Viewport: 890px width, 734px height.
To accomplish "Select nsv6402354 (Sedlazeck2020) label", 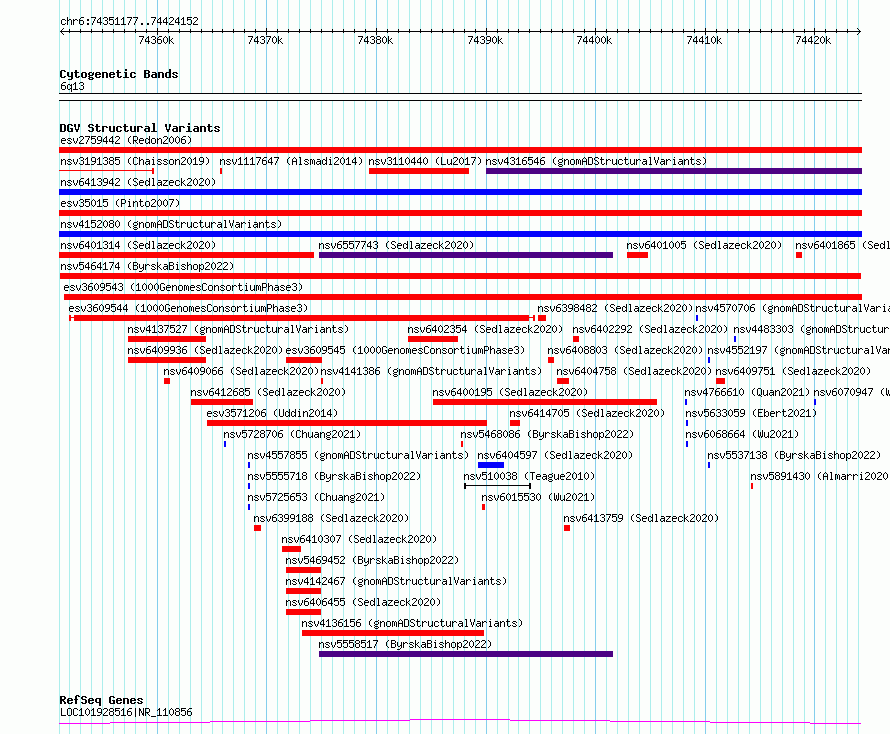I will point(485,329).
